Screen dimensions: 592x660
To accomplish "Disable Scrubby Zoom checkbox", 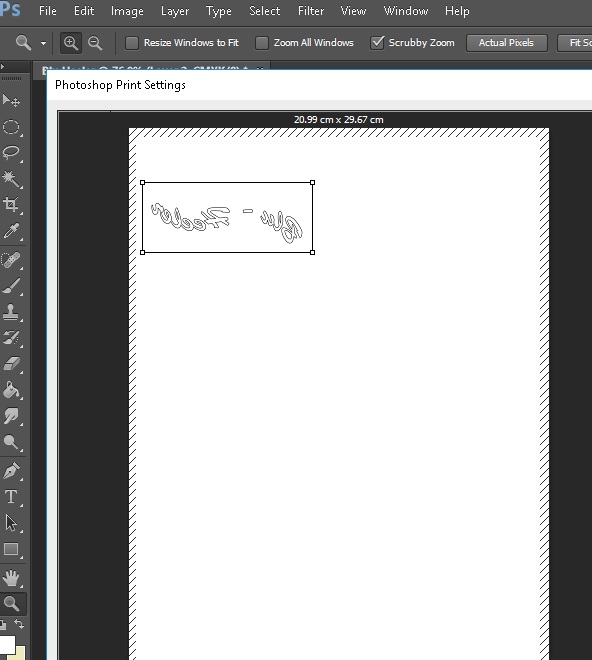I will (x=377, y=43).
